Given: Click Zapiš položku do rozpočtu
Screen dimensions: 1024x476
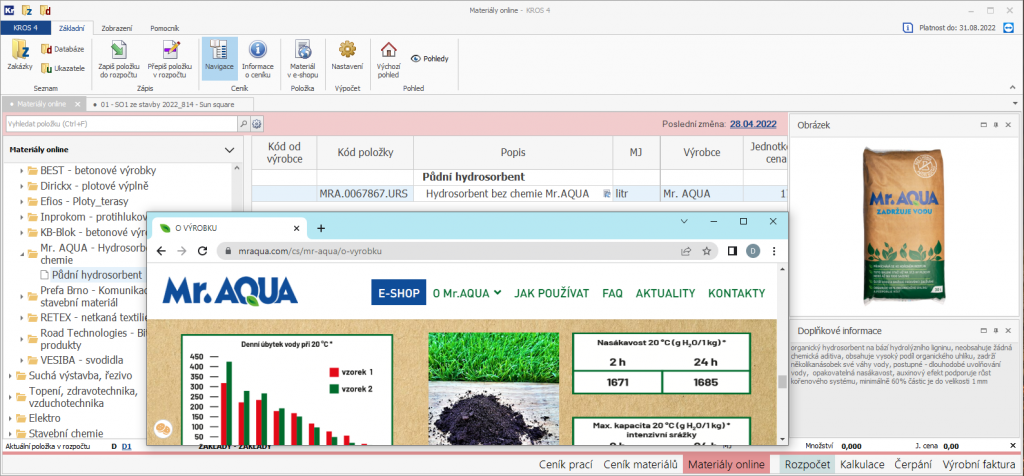Looking at the screenshot, I should pos(118,59).
